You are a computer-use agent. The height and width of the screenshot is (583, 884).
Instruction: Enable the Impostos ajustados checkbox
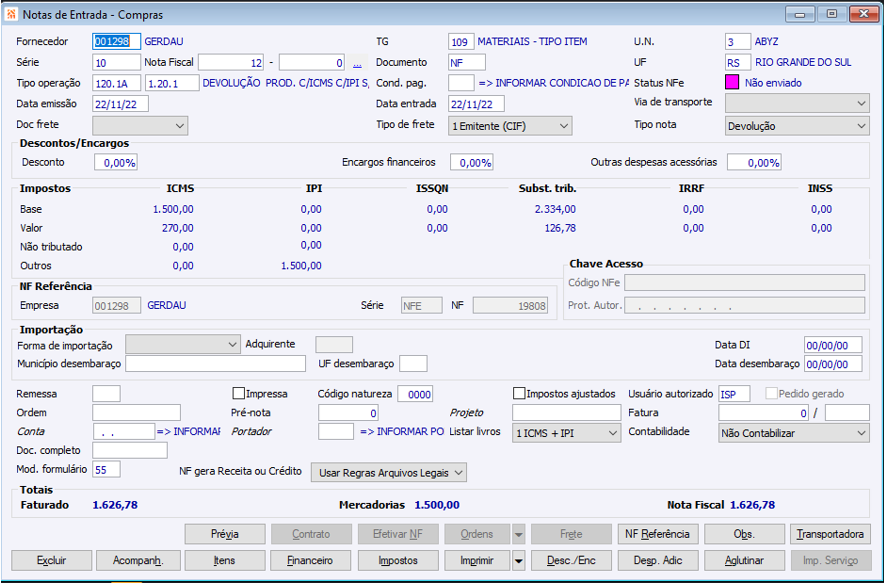[x=519, y=394]
